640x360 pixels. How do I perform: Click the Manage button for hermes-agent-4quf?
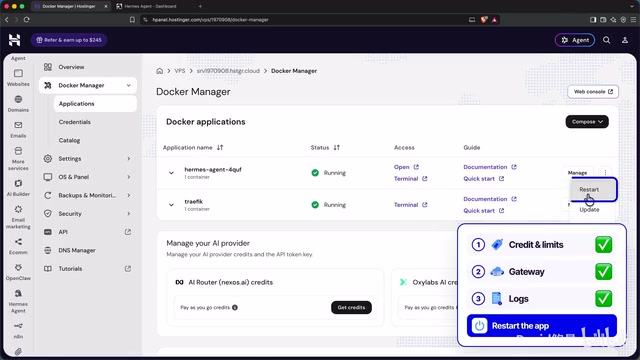click(577, 173)
